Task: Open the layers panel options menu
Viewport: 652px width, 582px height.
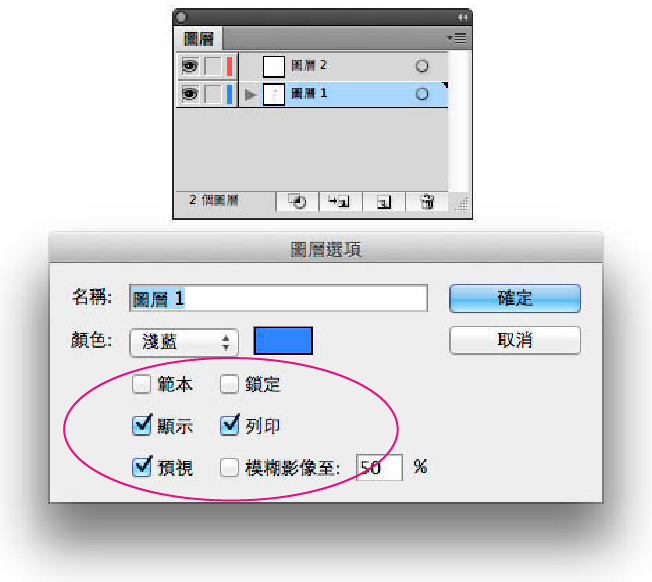Action: point(457,38)
